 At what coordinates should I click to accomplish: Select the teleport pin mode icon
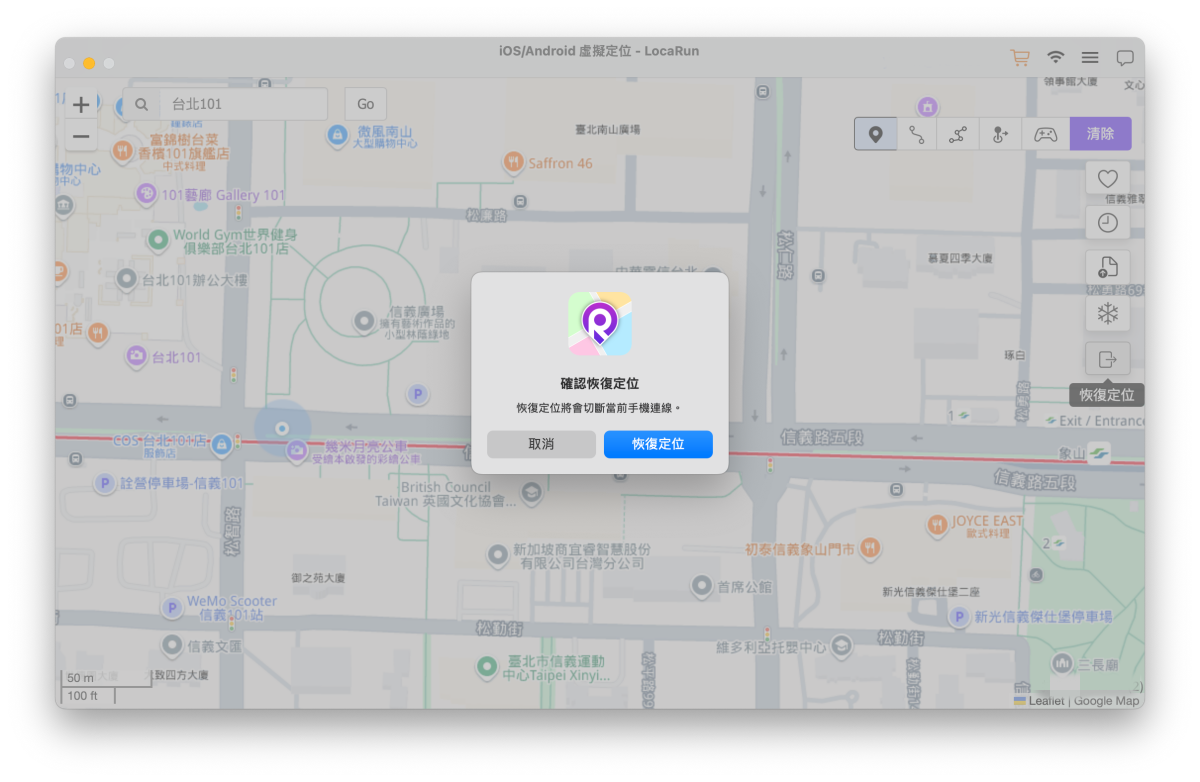click(875, 134)
